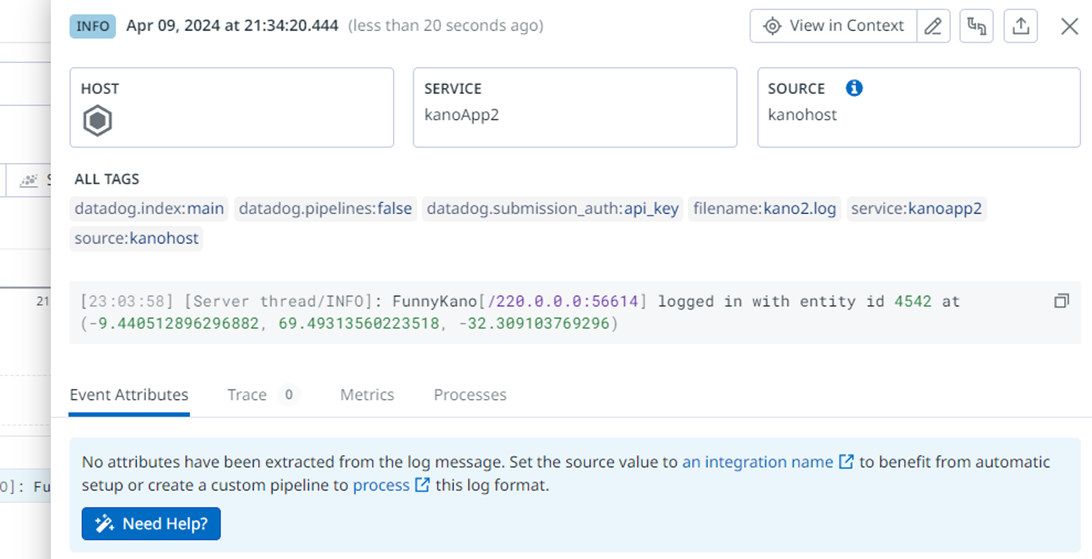The height and width of the screenshot is (559, 1092).
Task: Click the expand panel layout icon
Action: pos(976,26)
